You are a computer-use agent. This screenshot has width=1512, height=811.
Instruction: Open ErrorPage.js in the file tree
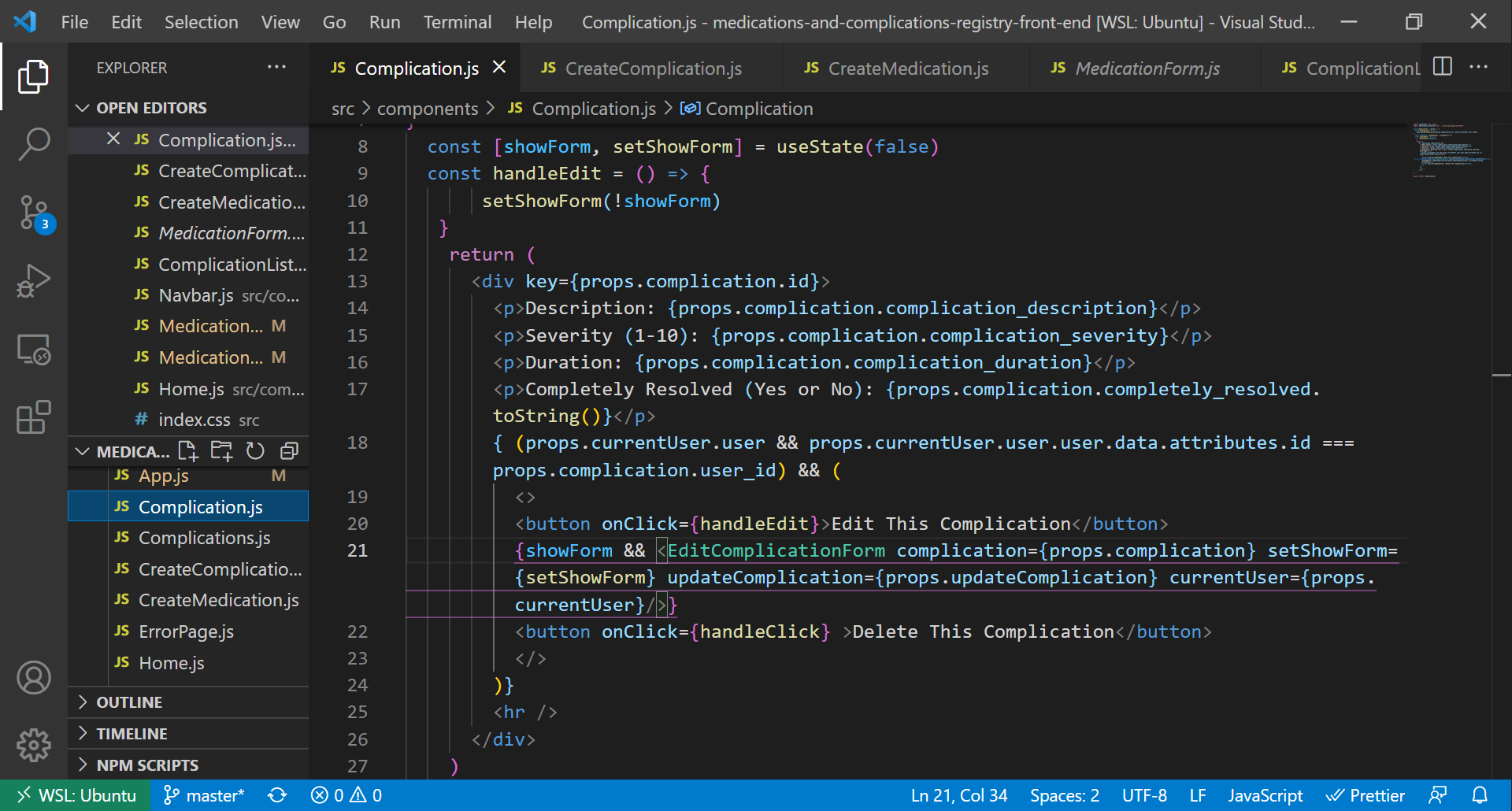pyautogui.click(x=186, y=631)
